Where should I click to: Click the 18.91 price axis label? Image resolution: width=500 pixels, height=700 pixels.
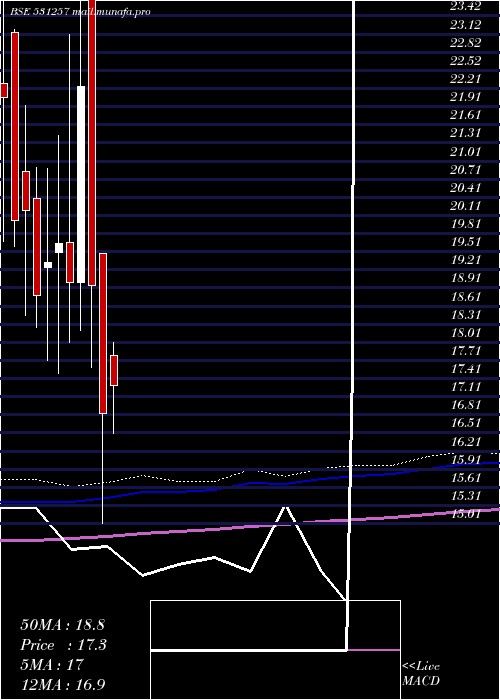coord(465,278)
